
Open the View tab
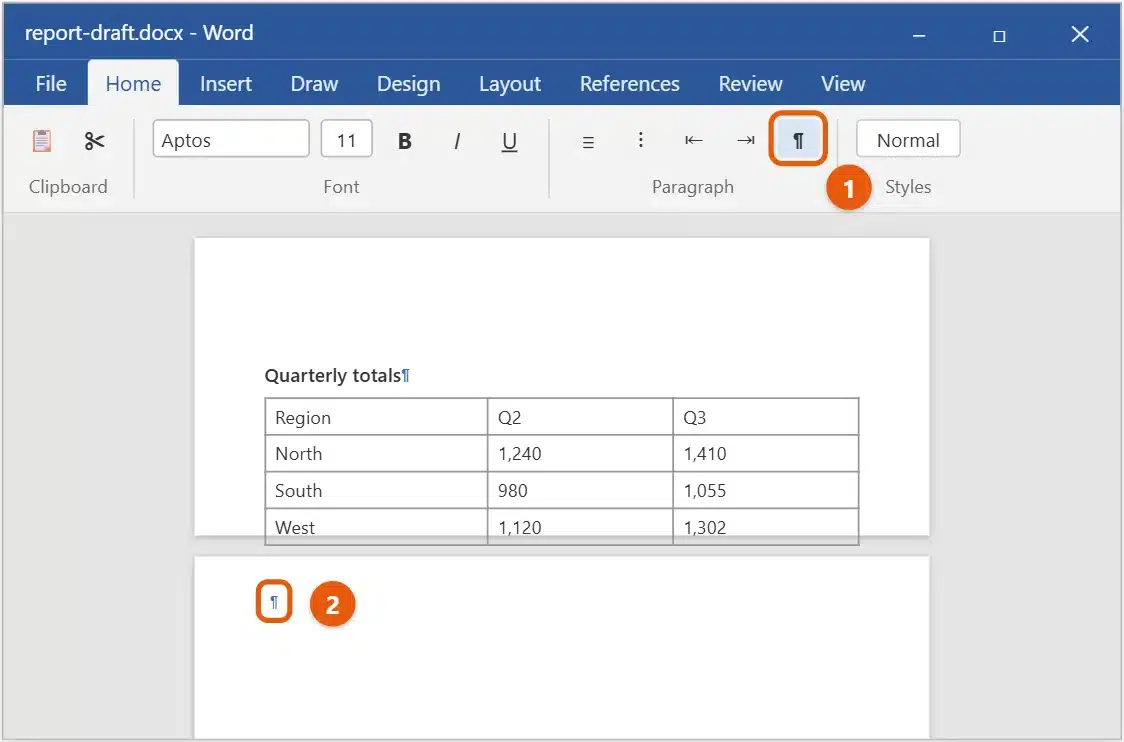point(843,84)
